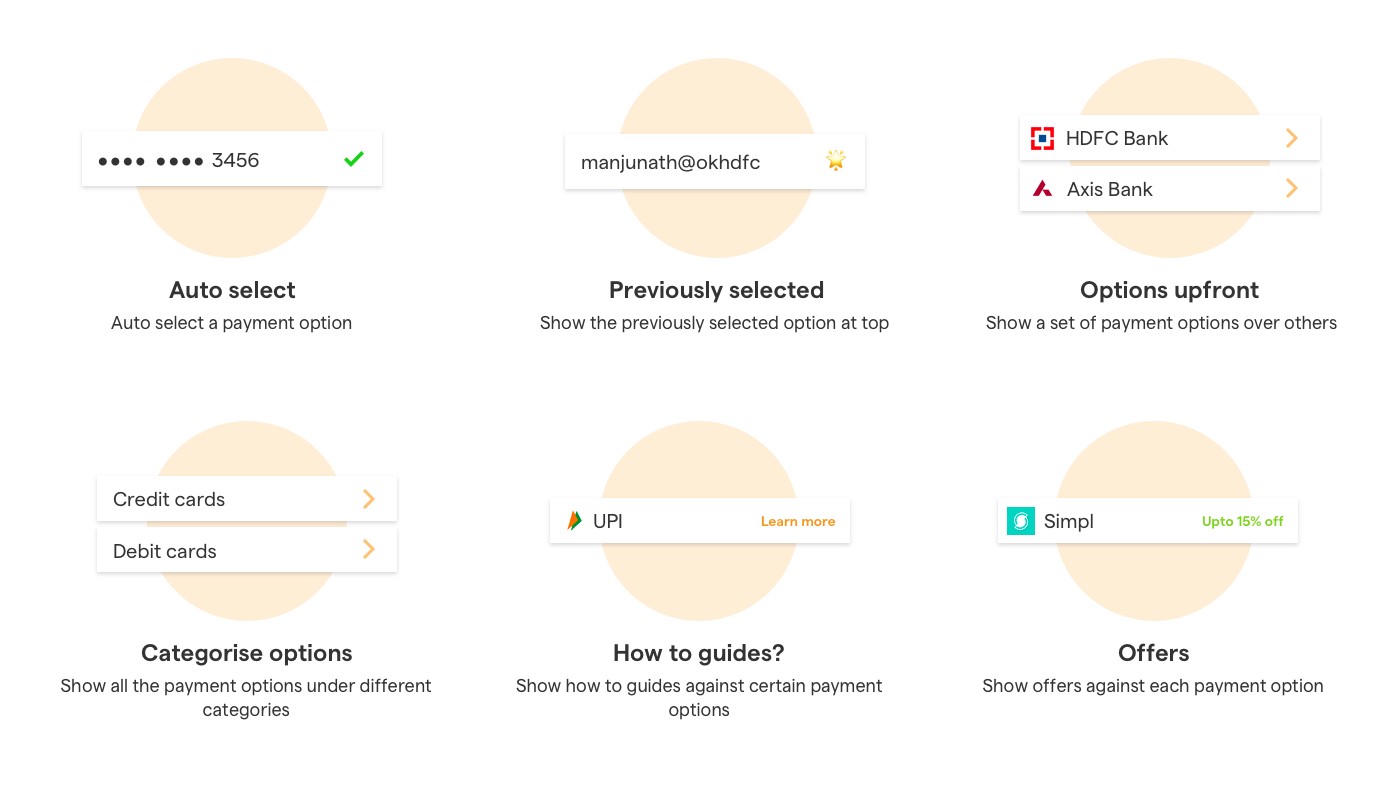Click the Options upfront heading
Viewport: 1400px width, 791px height.
click(1169, 290)
